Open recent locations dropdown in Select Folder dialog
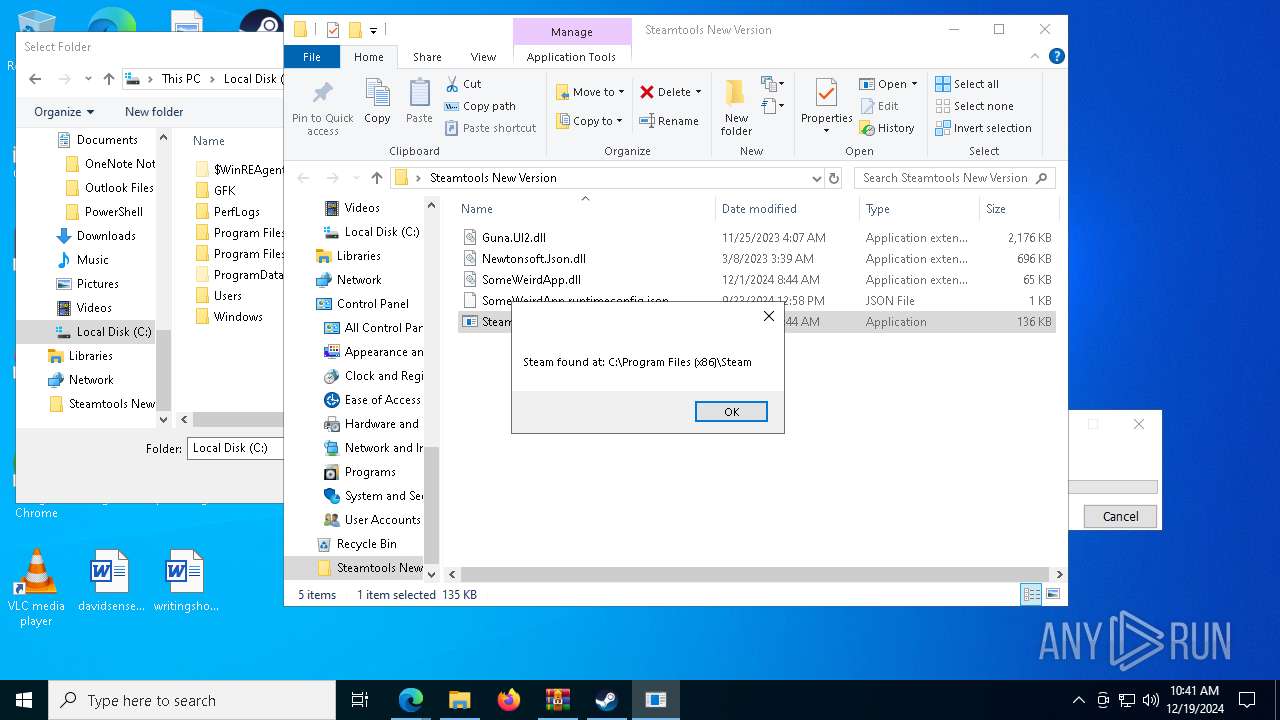 tap(88, 79)
